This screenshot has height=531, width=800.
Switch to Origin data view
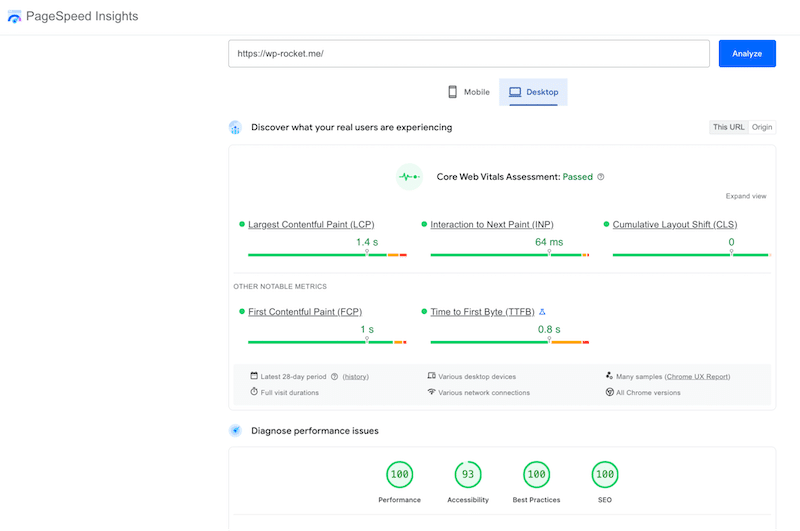click(762, 128)
